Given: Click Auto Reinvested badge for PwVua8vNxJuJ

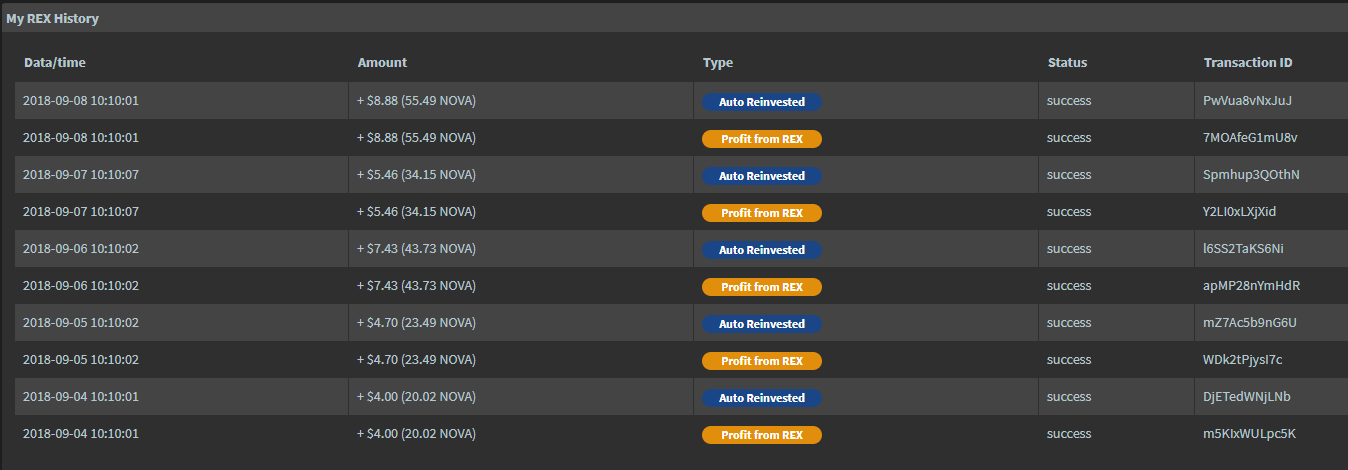Looking at the screenshot, I should tap(761, 102).
